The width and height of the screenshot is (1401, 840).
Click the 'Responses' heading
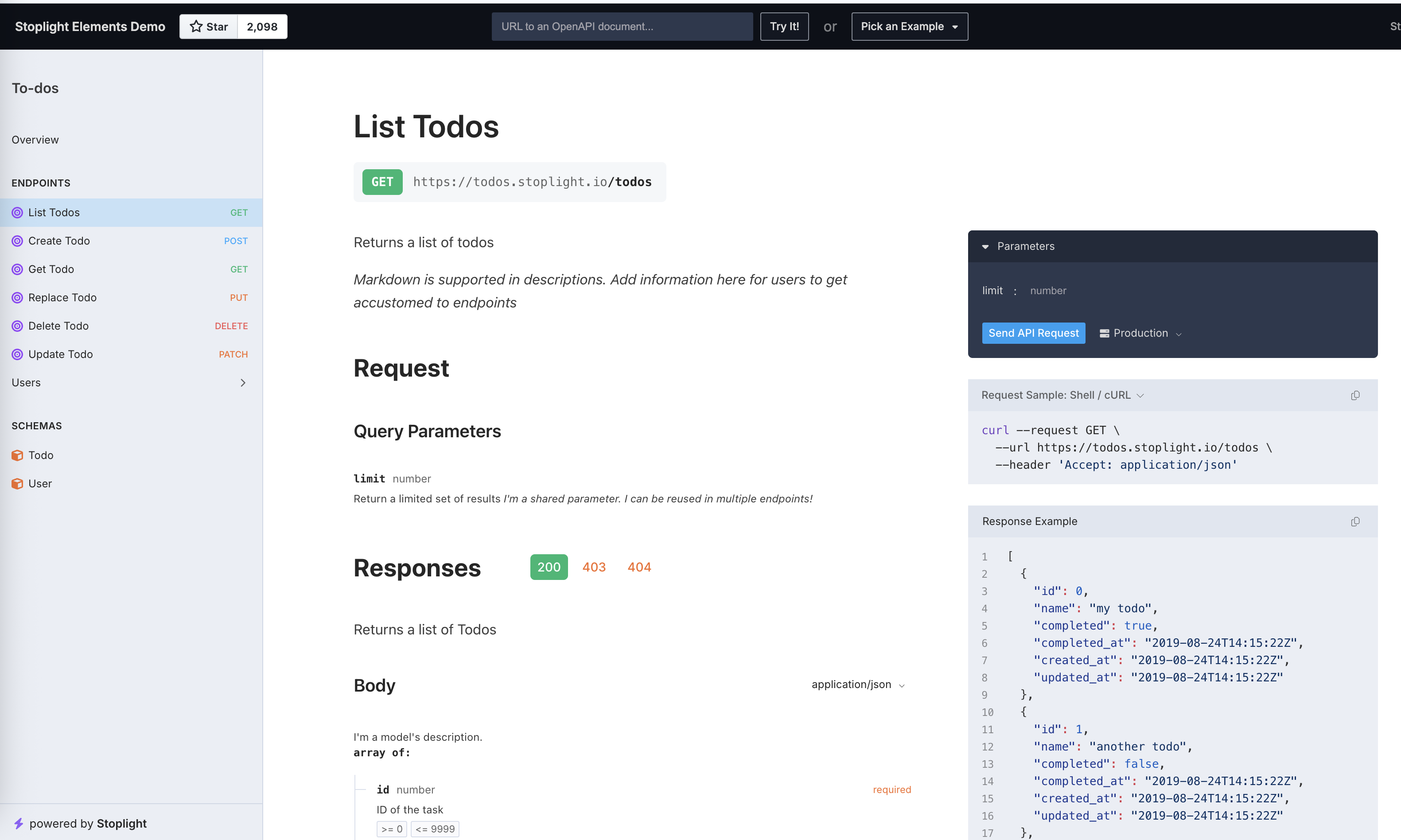[417, 568]
